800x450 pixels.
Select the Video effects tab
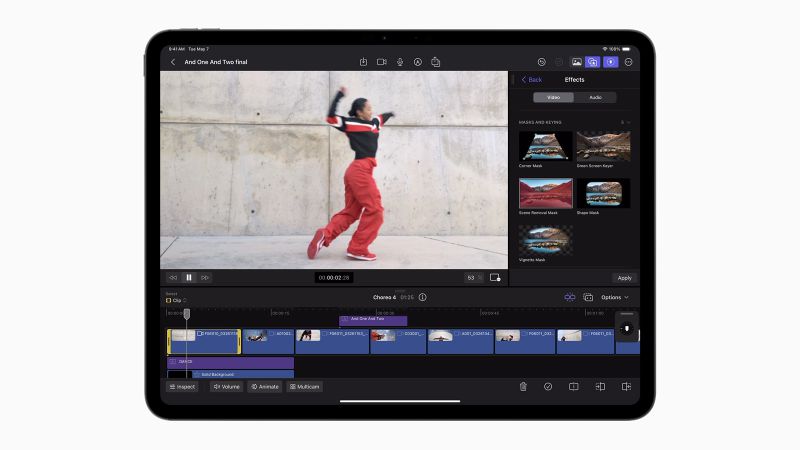tap(553, 98)
